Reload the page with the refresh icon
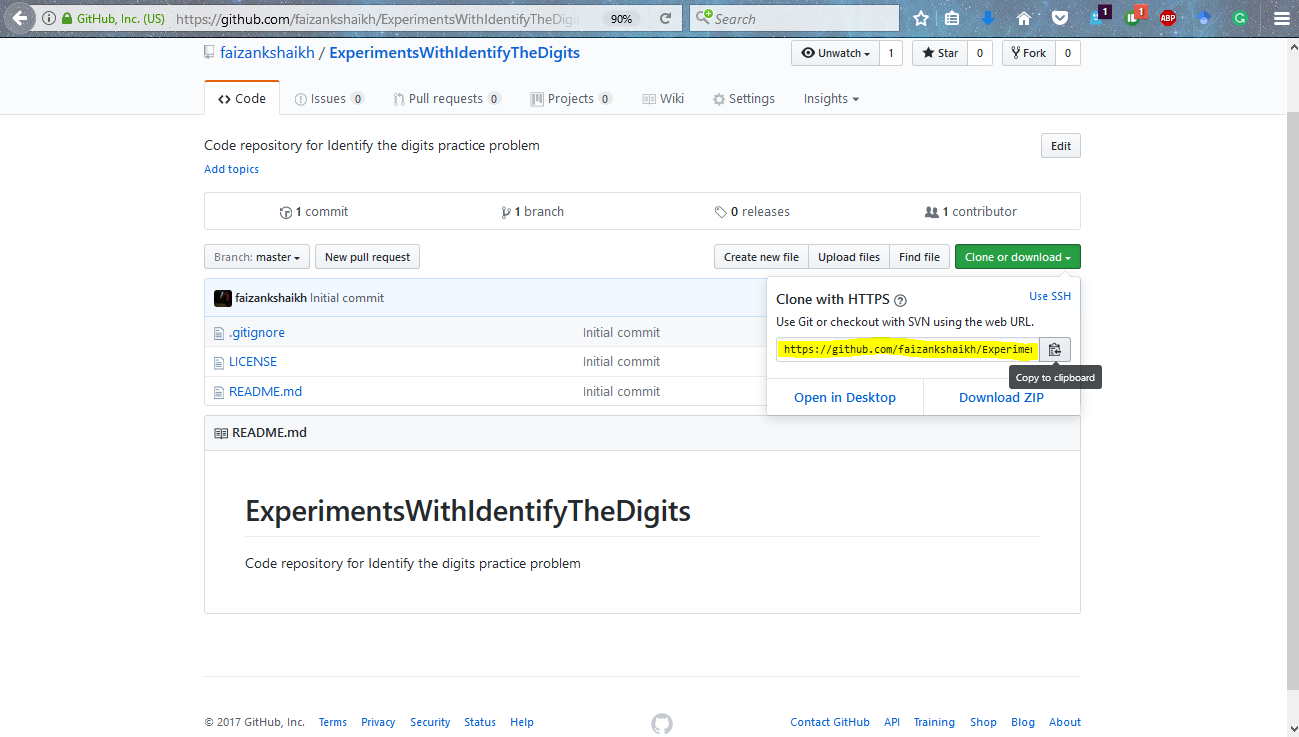 coord(666,18)
